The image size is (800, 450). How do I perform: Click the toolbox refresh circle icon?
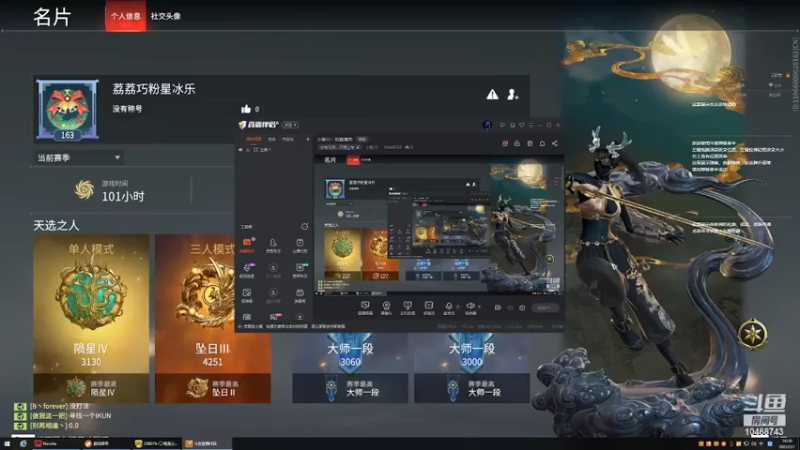305,227
